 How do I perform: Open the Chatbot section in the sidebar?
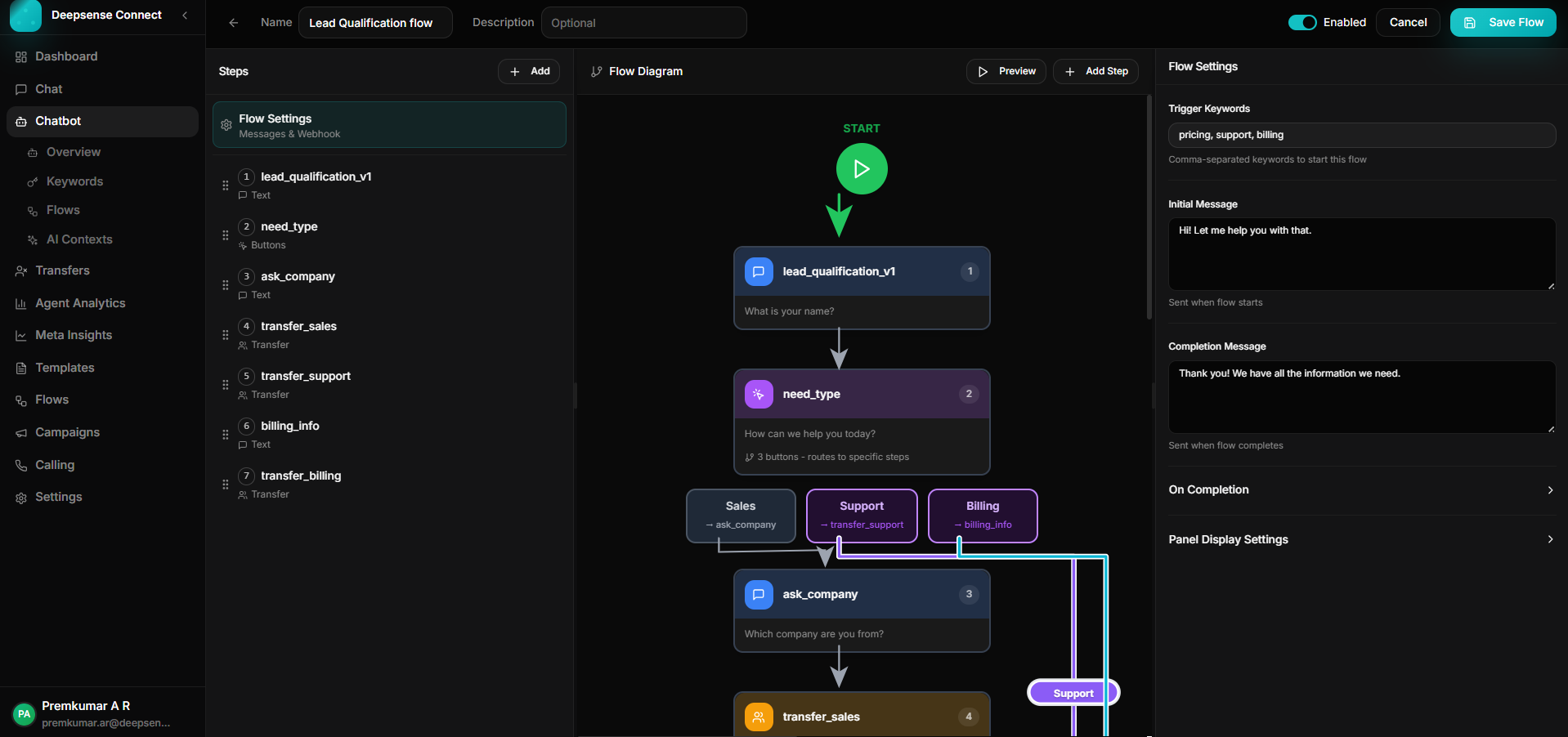pyautogui.click(x=57, y=120)
